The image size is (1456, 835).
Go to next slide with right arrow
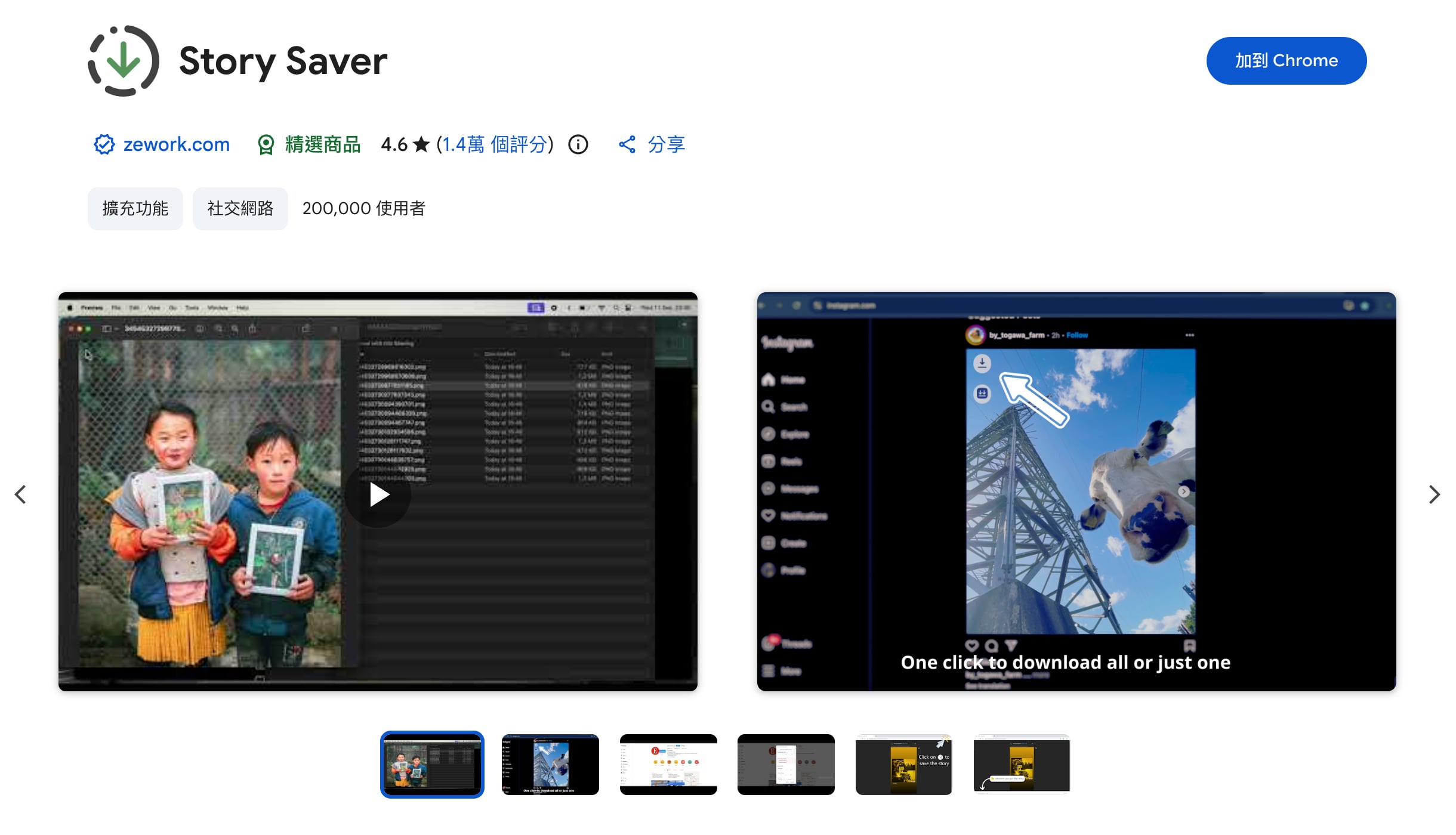pyautogui.click(x=1435, y=494)
